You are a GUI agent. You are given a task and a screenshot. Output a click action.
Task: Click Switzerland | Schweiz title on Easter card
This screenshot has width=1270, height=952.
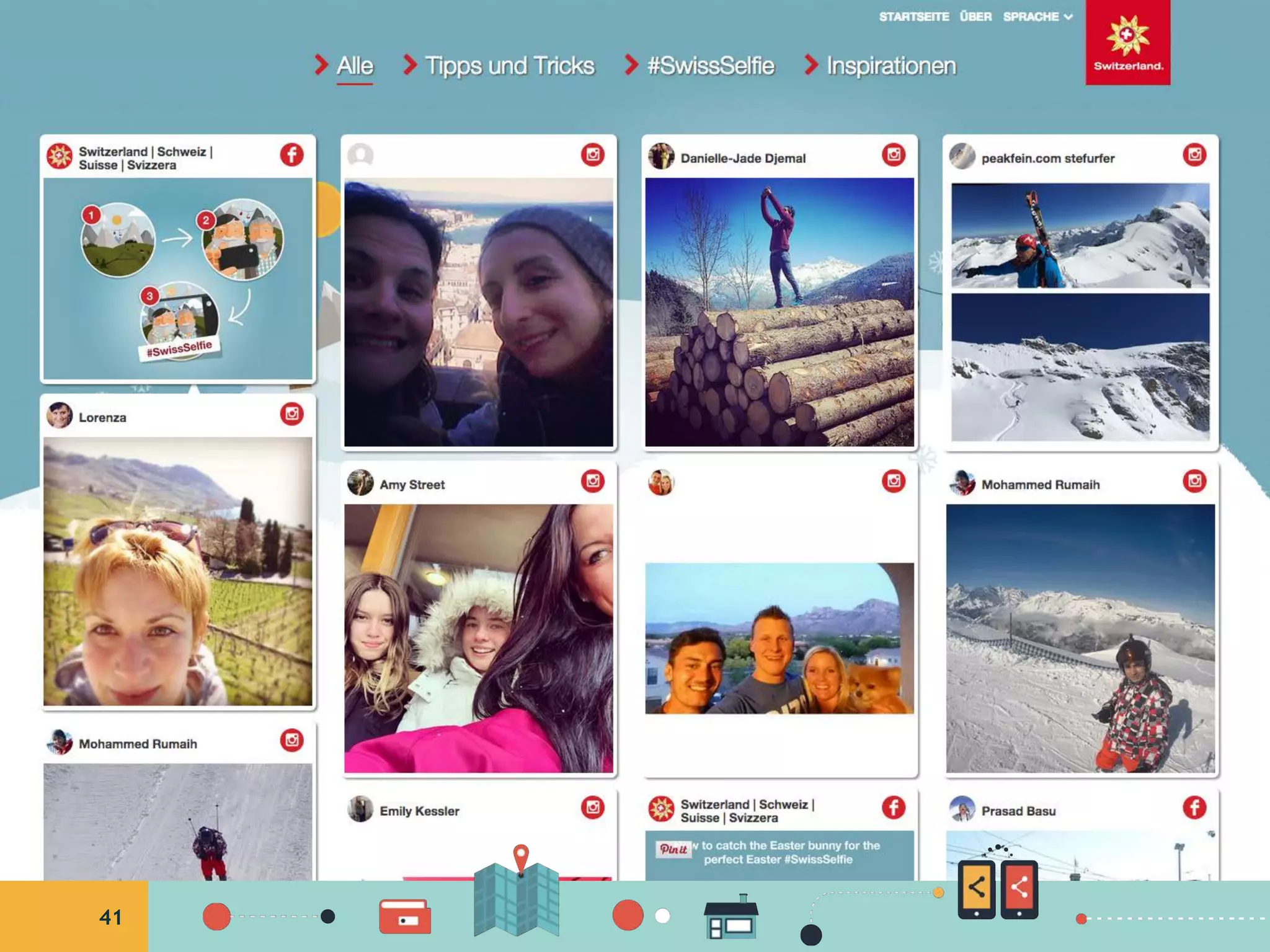(x=747, y=811)
